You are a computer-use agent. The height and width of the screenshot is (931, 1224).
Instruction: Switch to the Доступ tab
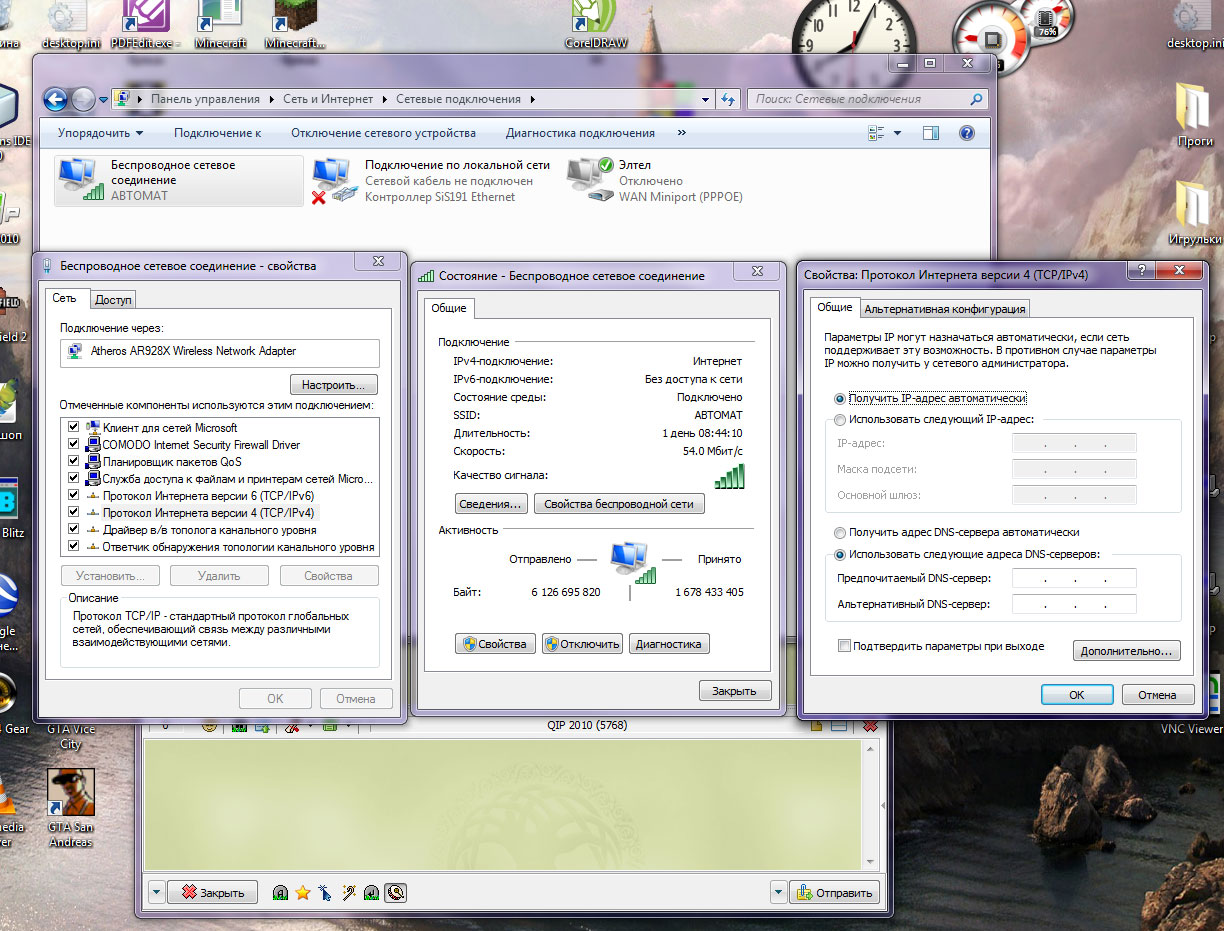(113, 299)
